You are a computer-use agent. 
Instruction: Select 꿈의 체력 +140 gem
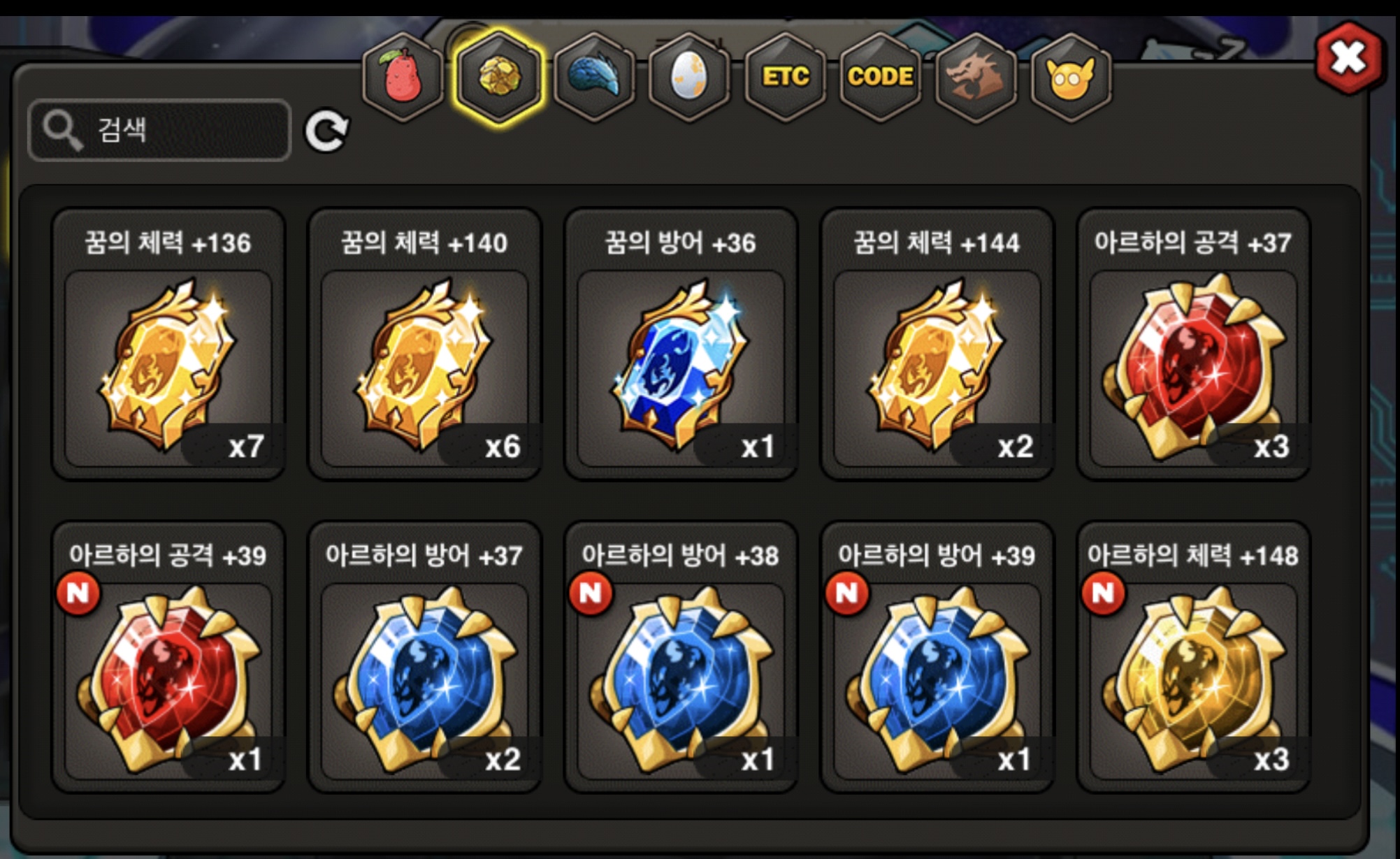click(x=425, y=344)
